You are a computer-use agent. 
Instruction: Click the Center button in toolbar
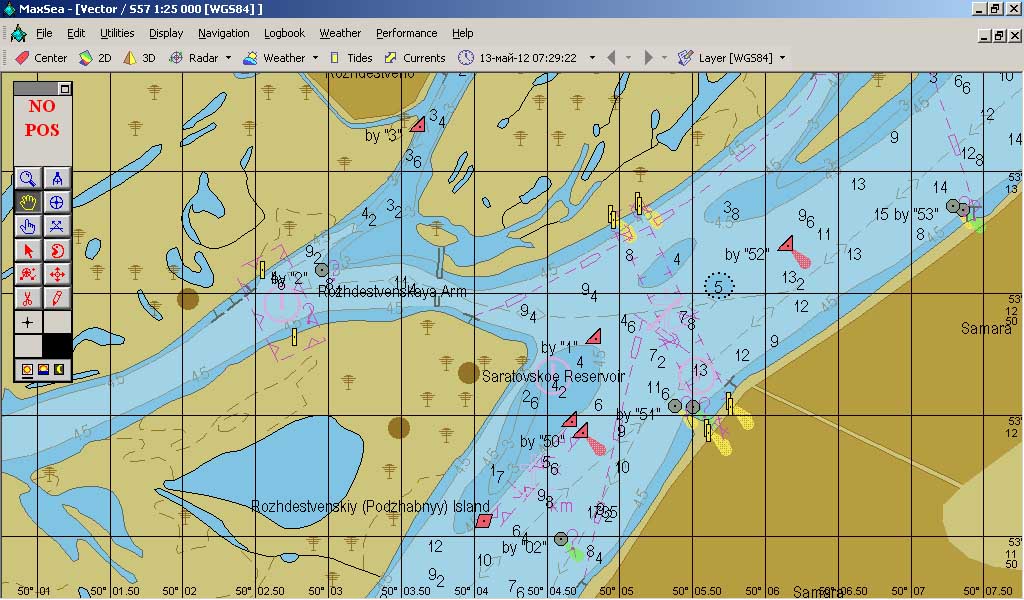(x=41, y=58)
